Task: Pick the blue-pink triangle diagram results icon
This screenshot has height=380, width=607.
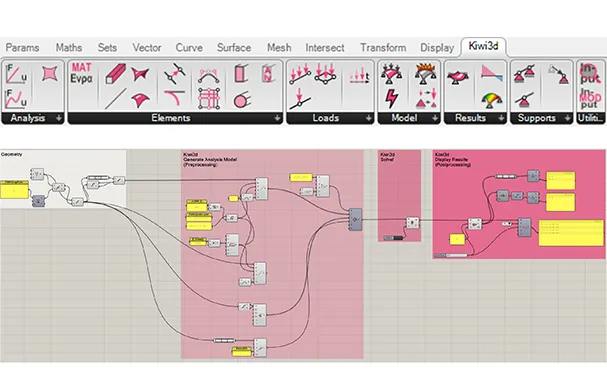Action: (x=492, y=73)
